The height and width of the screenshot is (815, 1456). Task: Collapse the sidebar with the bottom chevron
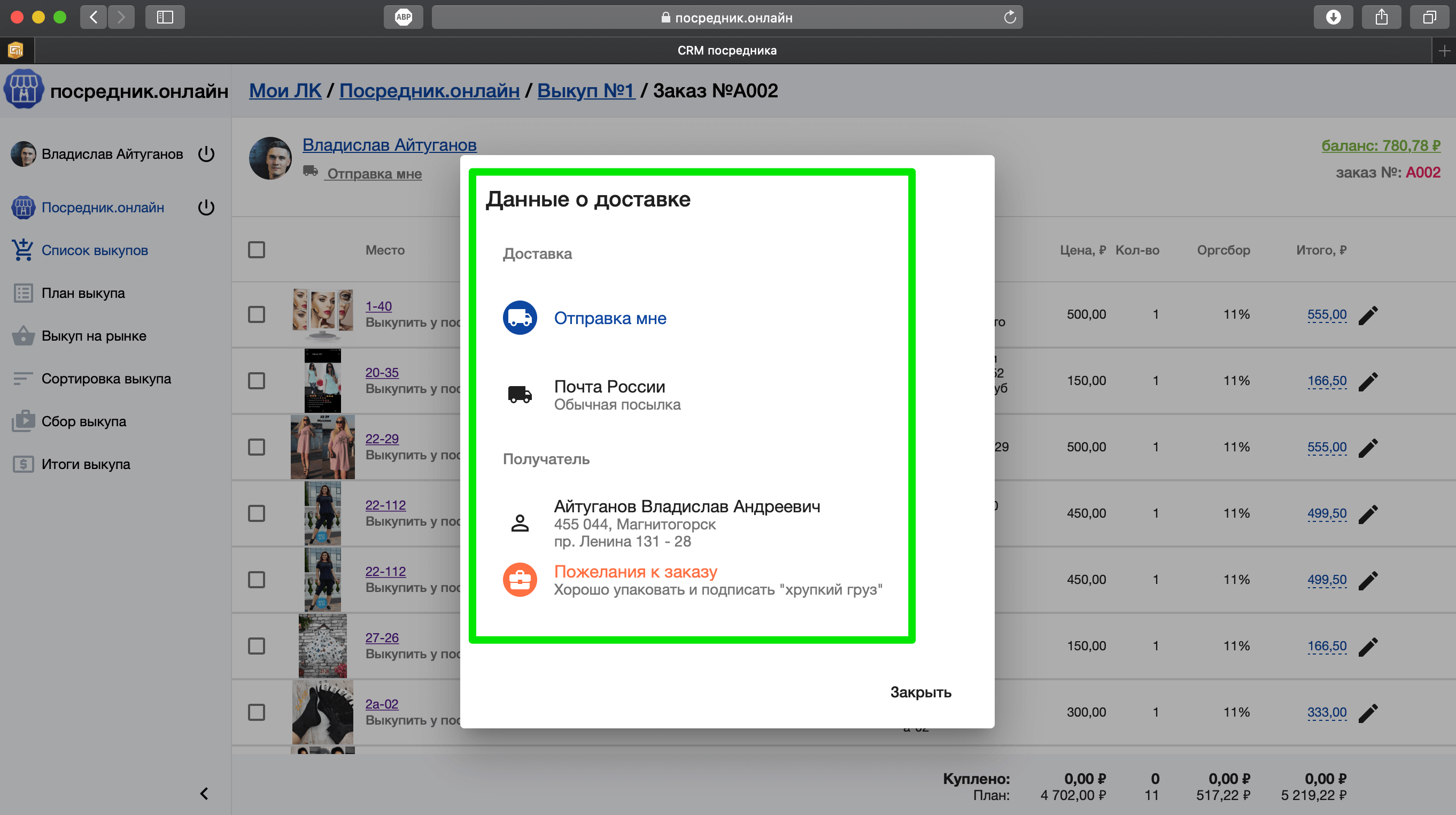coord(204,794)
